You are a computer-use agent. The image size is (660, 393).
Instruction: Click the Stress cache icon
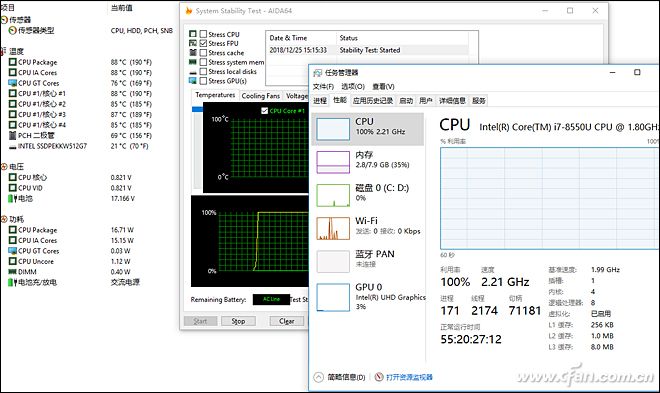[193, 53]
